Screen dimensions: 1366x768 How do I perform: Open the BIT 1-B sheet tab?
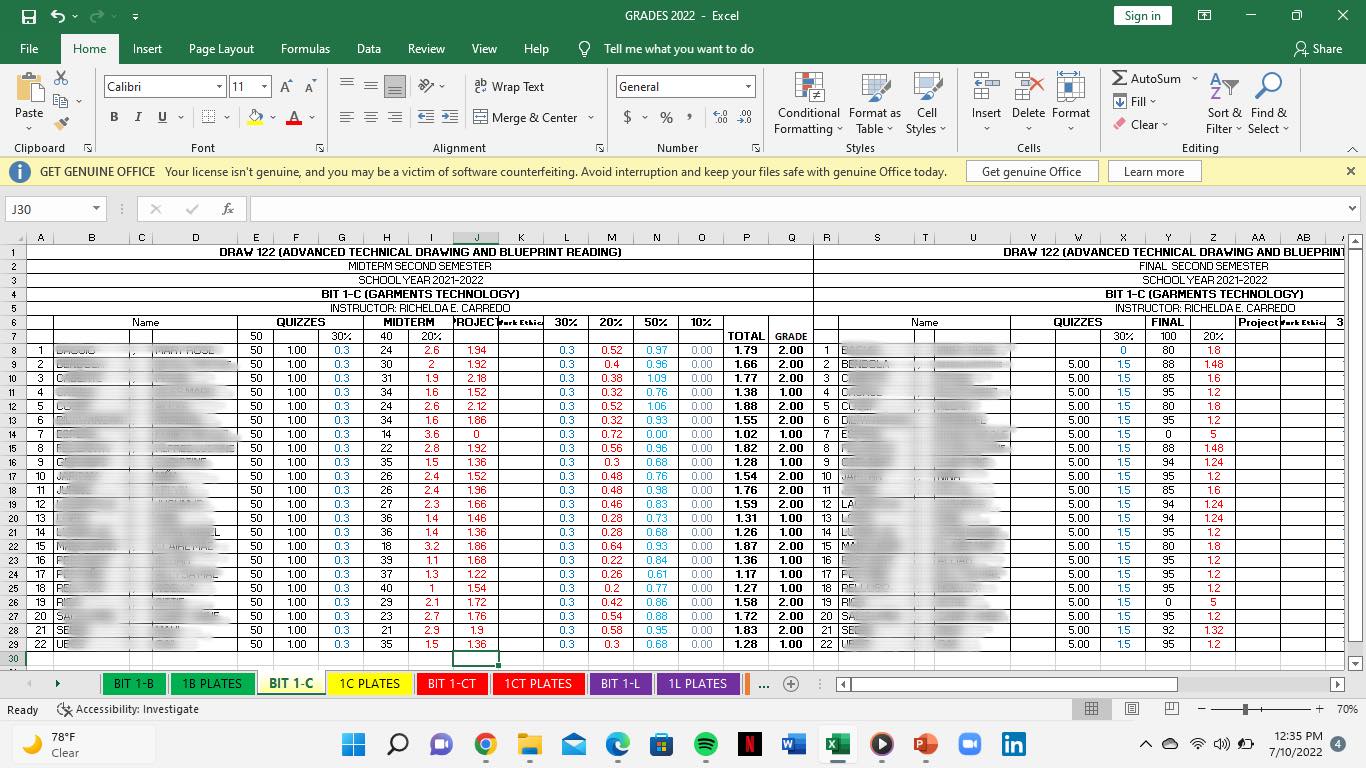tap(134, 684)
